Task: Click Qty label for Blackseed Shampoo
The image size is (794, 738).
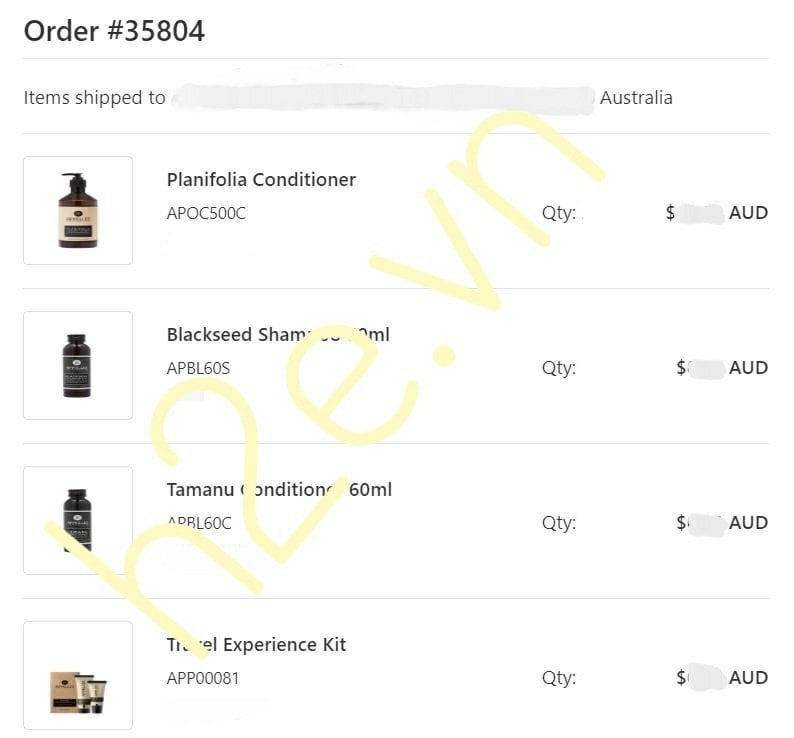Action: (559, 368)
